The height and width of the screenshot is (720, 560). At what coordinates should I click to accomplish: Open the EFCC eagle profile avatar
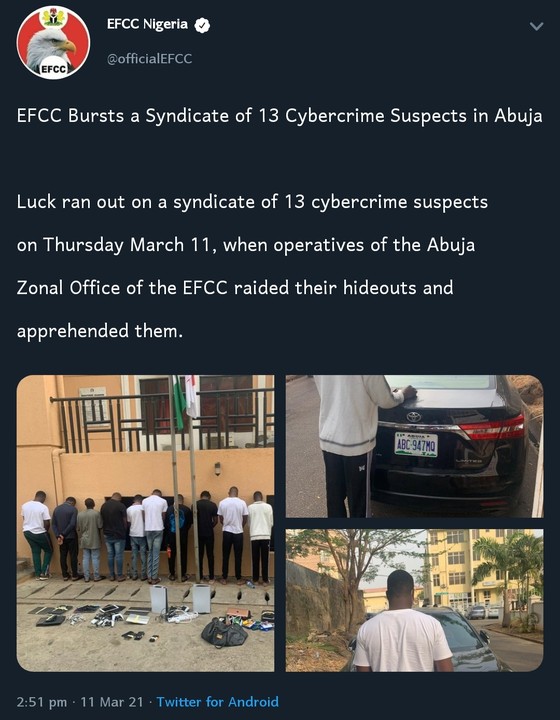pyautogui.click(x=53, y=43)
